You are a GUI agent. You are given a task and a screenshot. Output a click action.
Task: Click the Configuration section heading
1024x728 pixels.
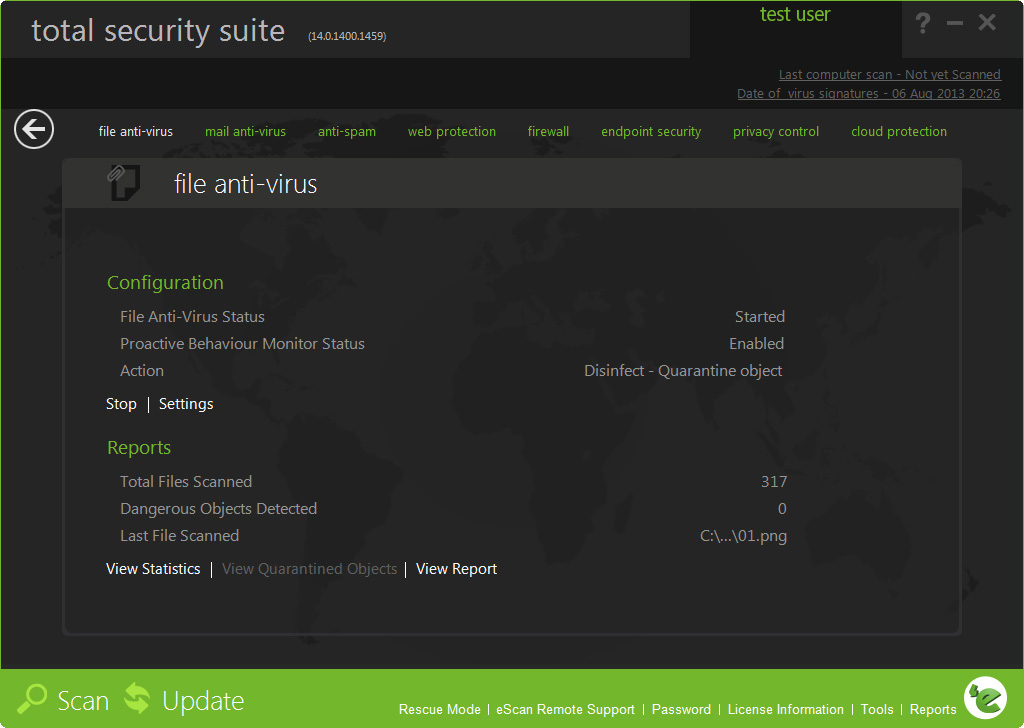(x=165, y=283)
